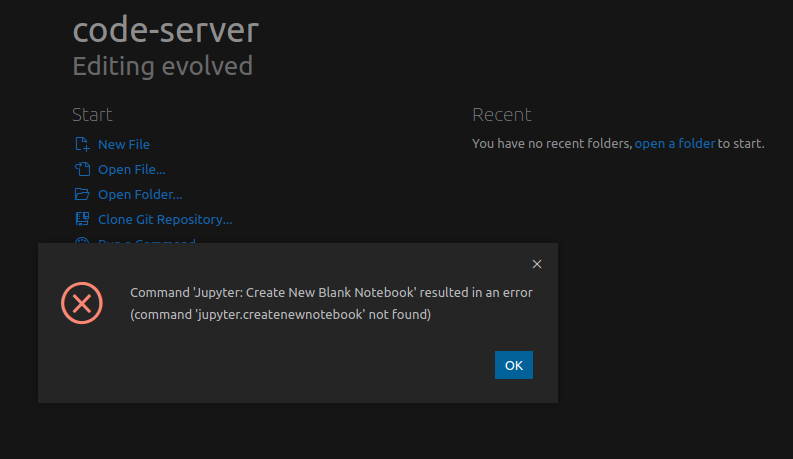Click the 'Start' heading
Screen dimensions: 793x459
(x=92, y=115)
